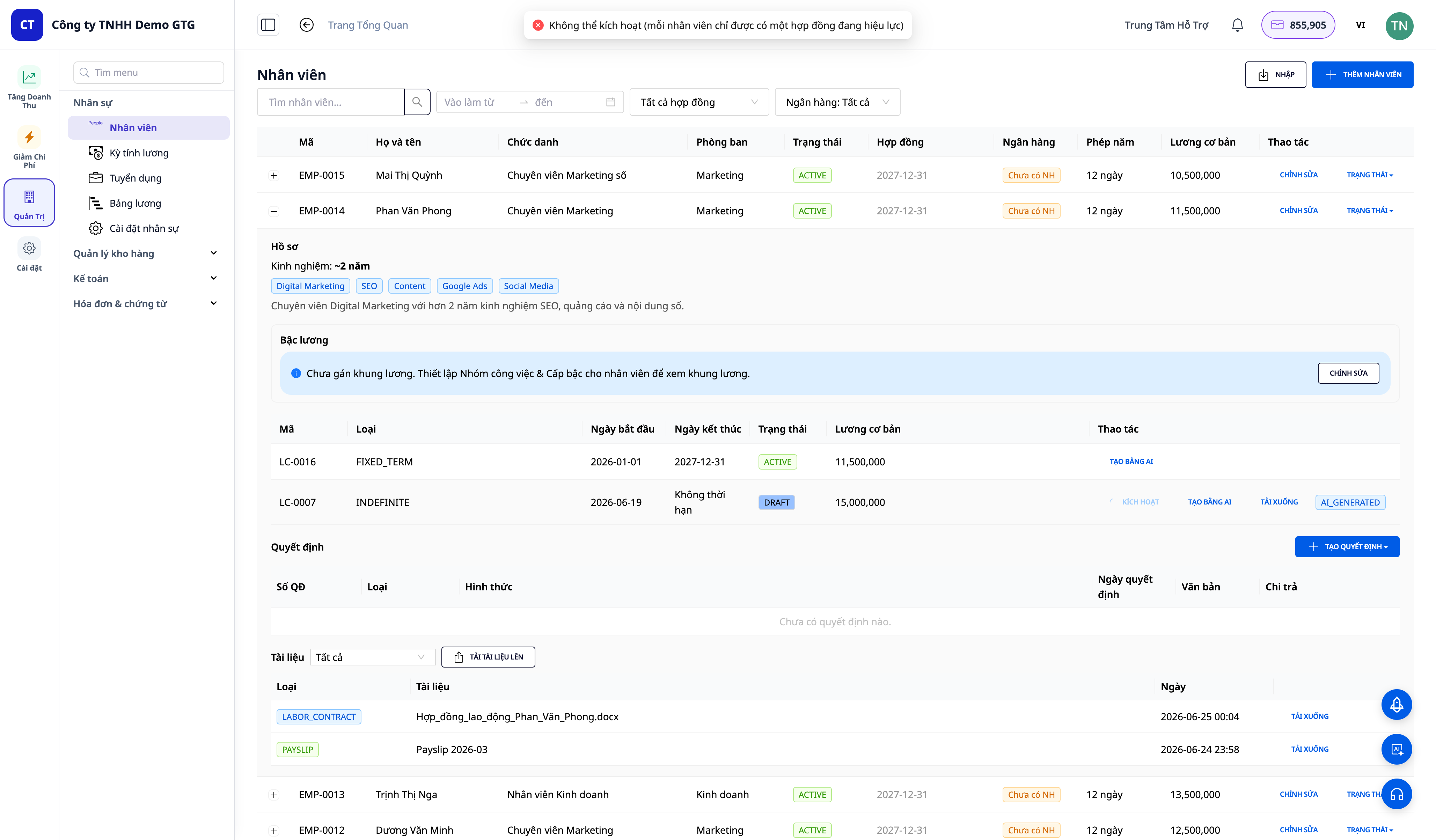Expand row EMP-0013 Trịnh Thị Nga
The image size is (1436, 840).
pyautogui.click(x=273, y=795)
